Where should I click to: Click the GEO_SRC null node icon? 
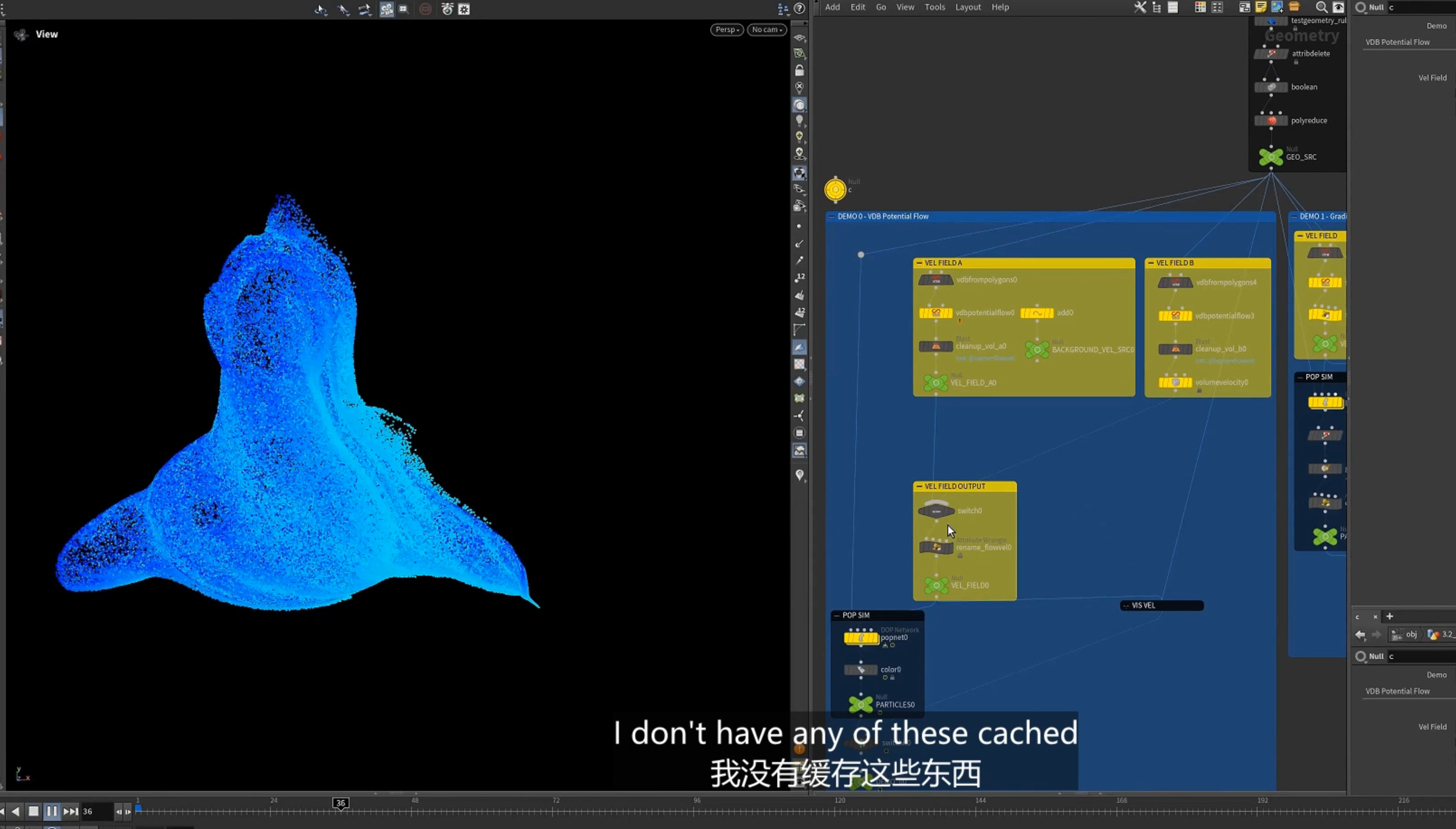[x=1271, y=156]
